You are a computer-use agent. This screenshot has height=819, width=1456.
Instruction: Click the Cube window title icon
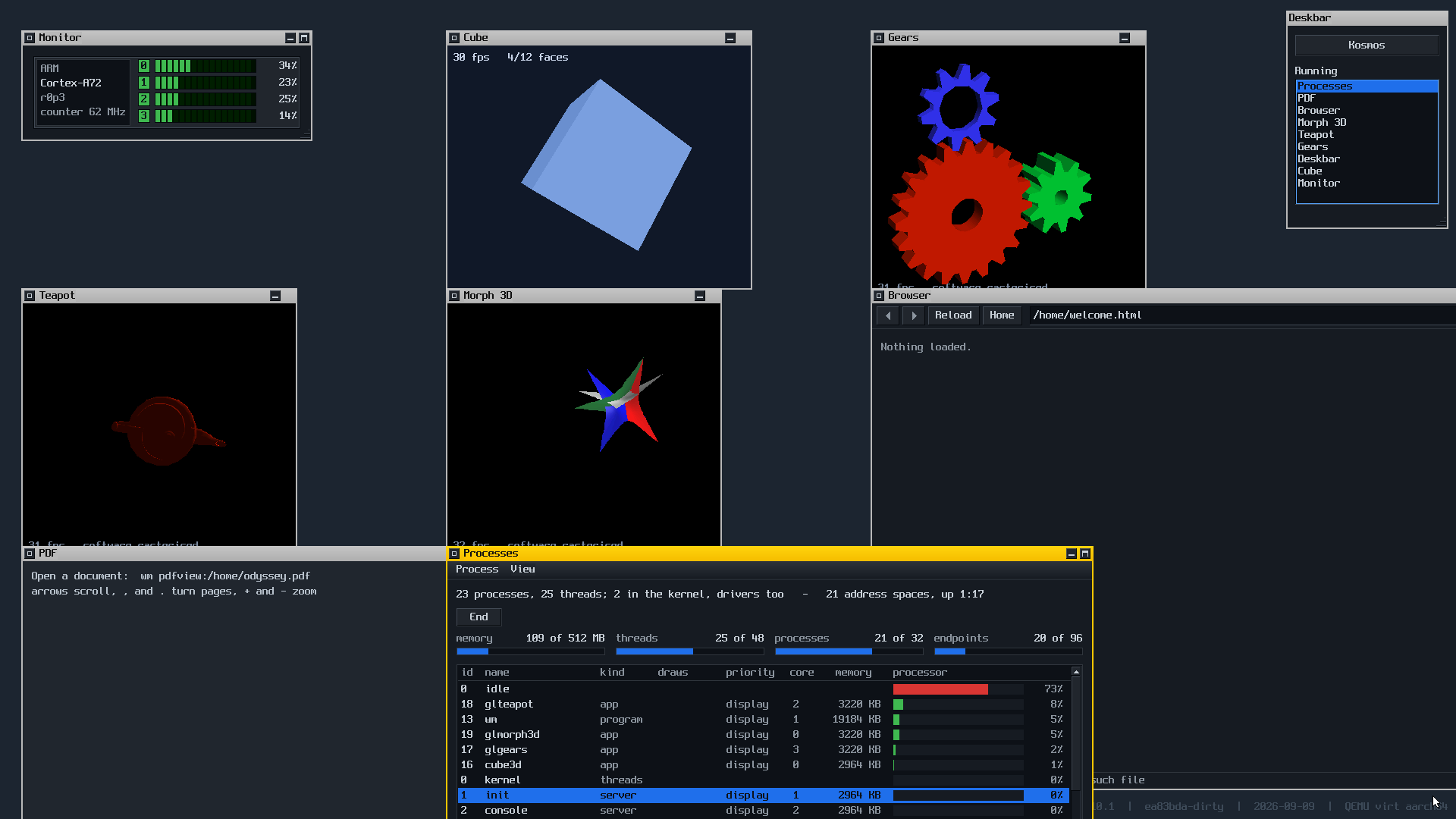pyautogui.click(x=454, y=38)
